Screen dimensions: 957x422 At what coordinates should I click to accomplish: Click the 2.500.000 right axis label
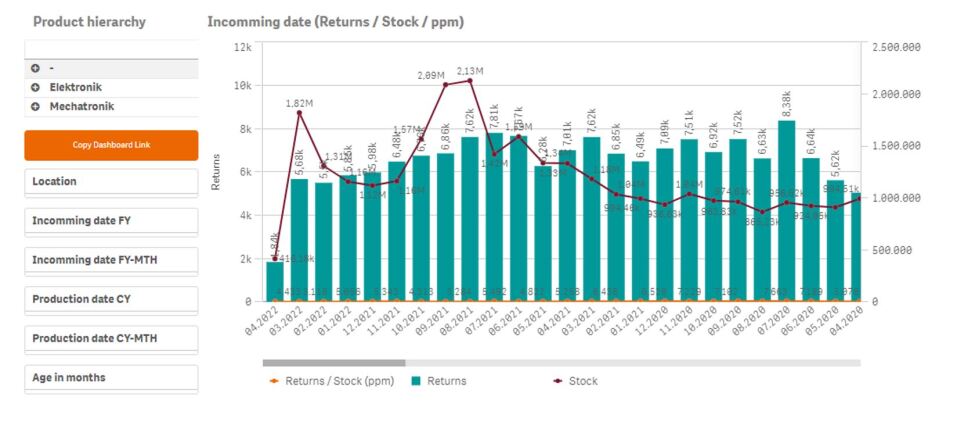click(896, 47)
